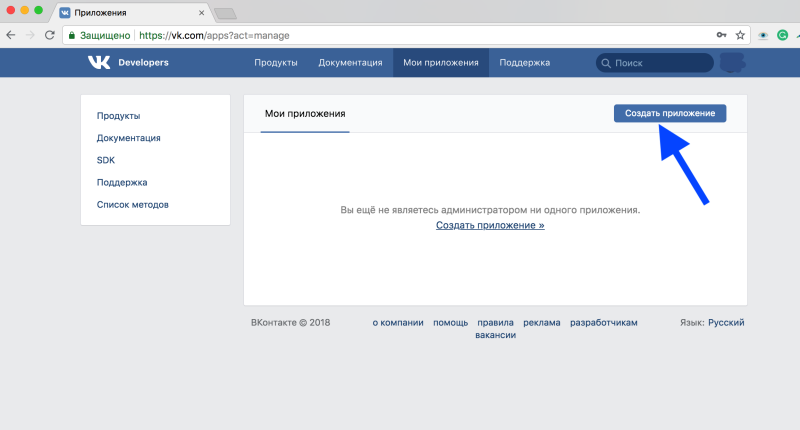Open SDK in the left sidebar
Image resolution: width=800 pixels, height=430 pixels.
[x=106, y=160]
